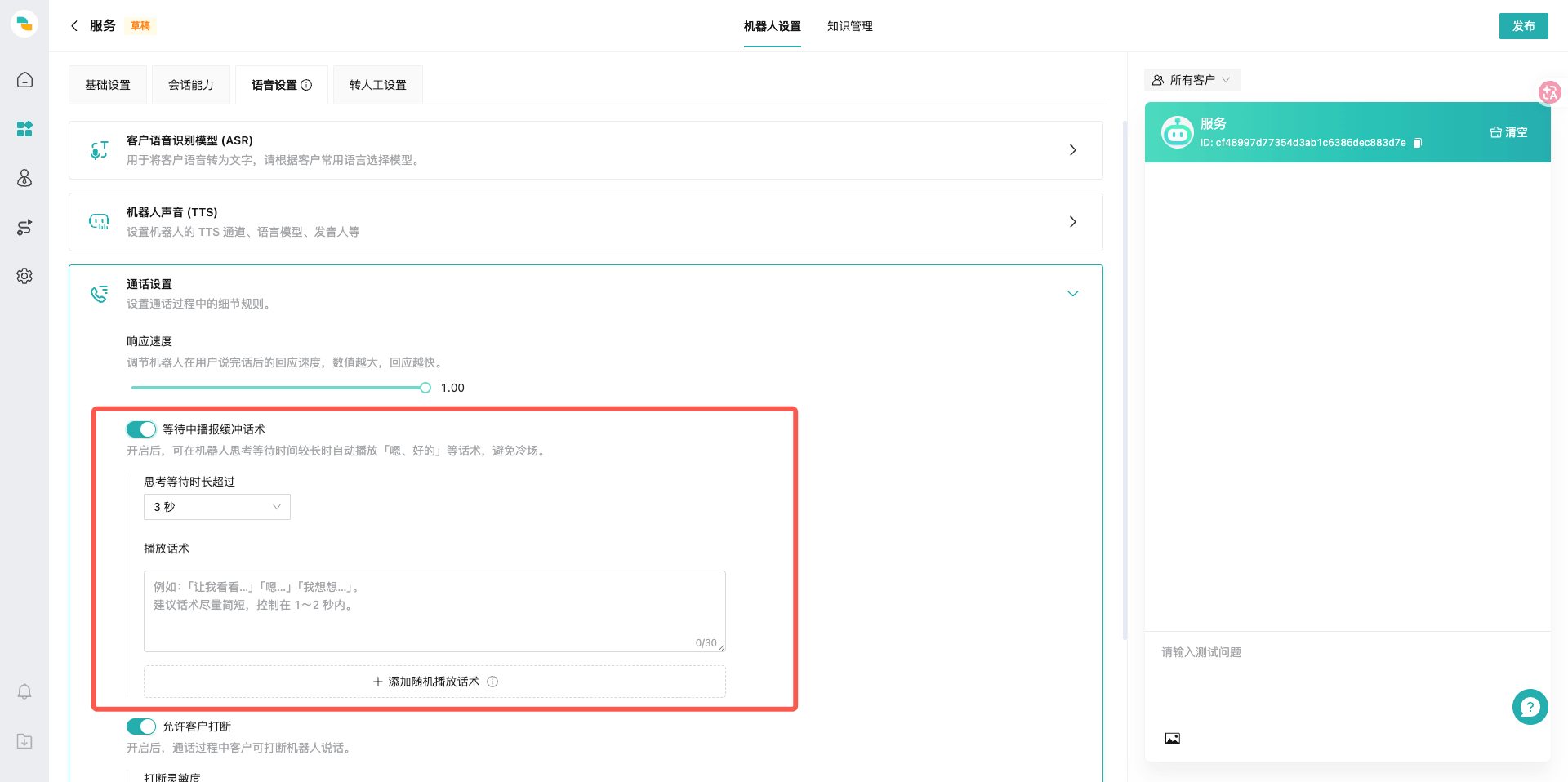Switch to the 知识管理 tab

point(850,26)
